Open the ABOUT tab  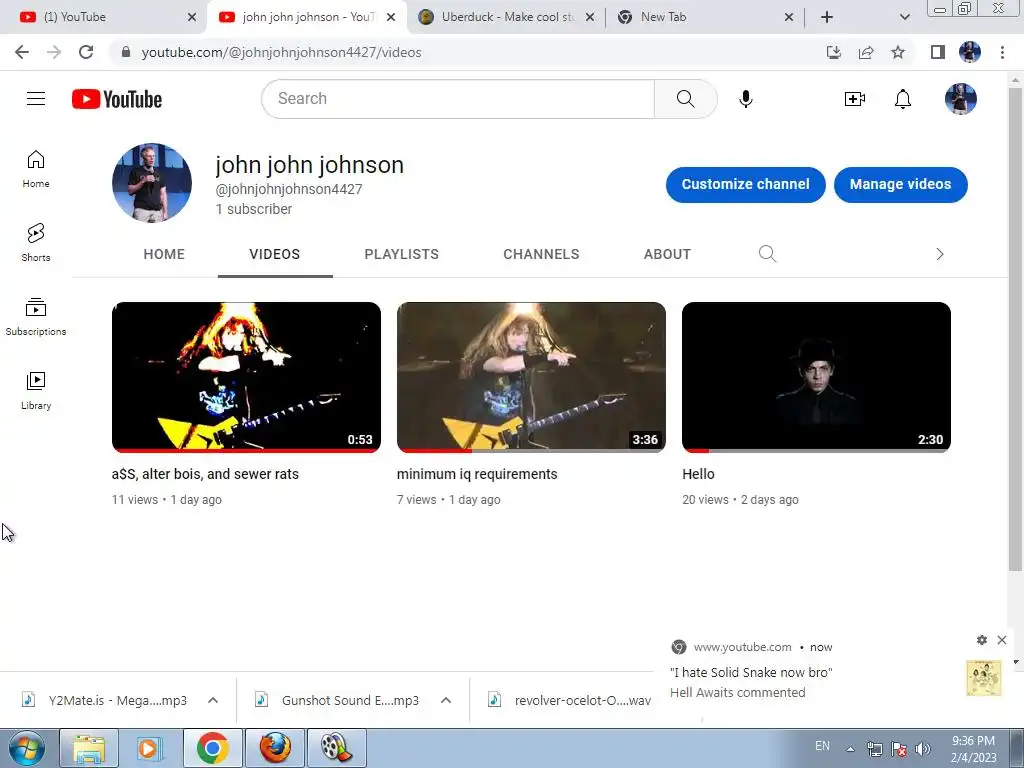tap(667, 254)
